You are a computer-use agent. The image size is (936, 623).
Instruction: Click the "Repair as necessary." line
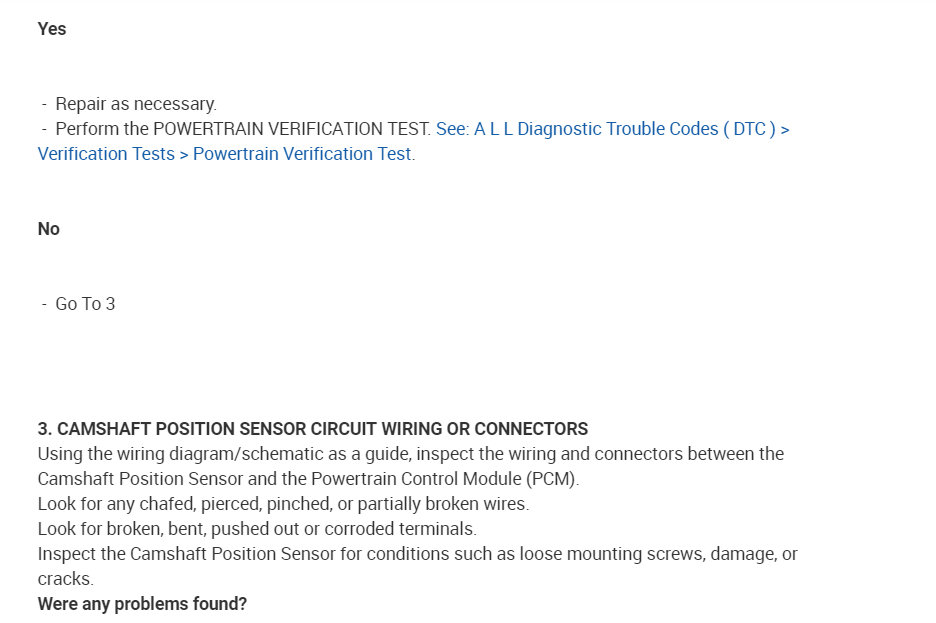[x=136, y=104]
